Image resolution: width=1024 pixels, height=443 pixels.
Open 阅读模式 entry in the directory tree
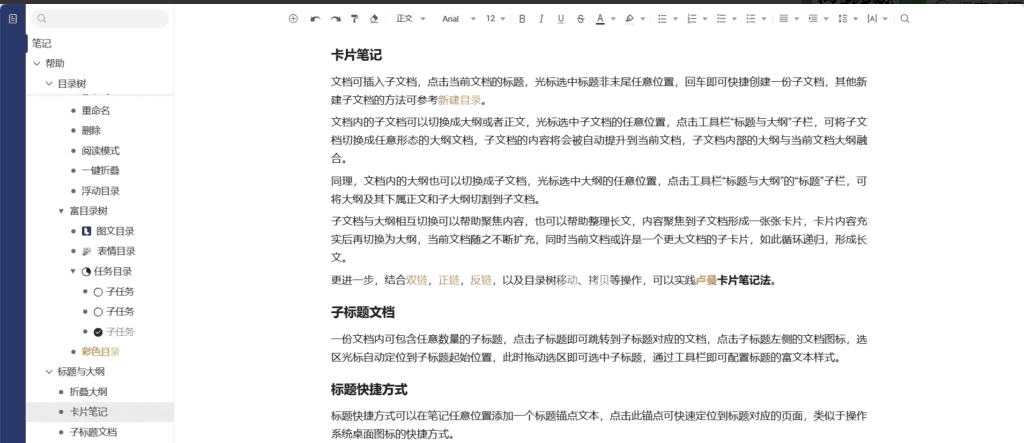click(100, 151)
